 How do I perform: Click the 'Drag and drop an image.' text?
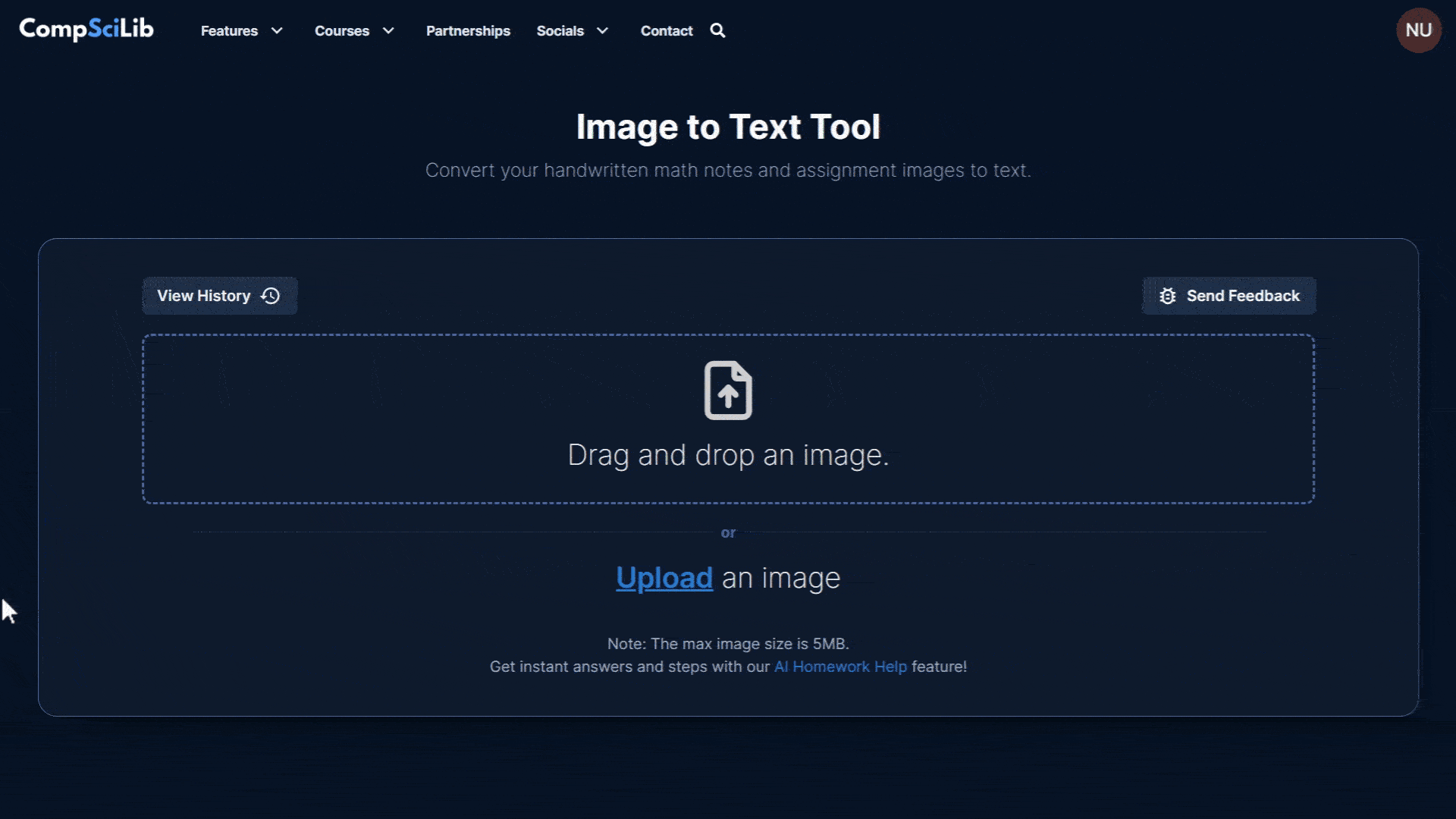point(728,455)
